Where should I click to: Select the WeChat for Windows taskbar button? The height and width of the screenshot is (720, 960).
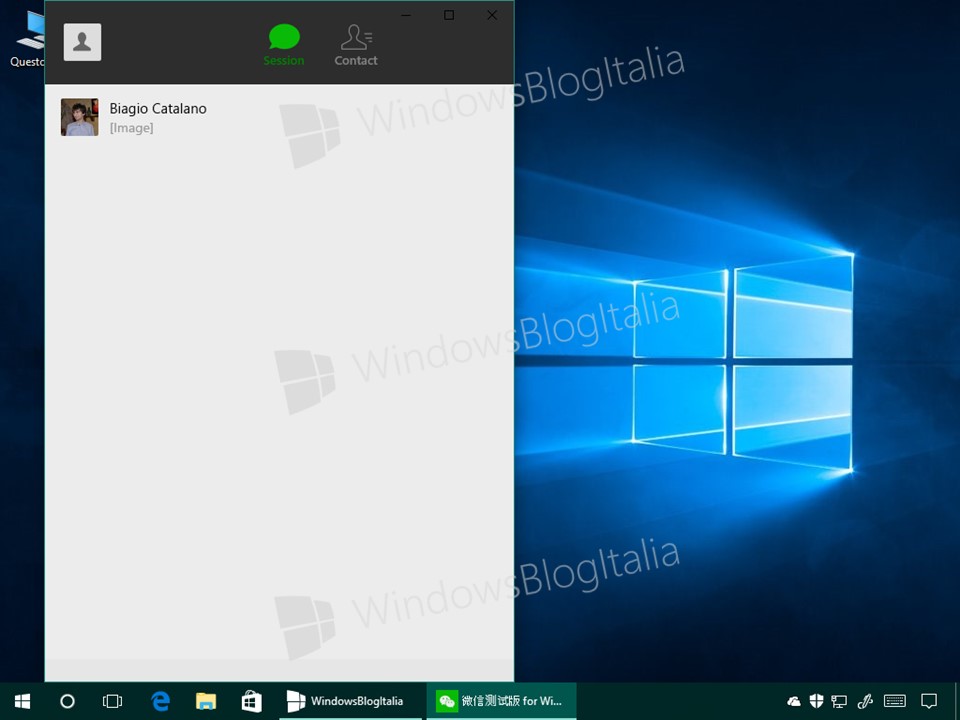501,701
